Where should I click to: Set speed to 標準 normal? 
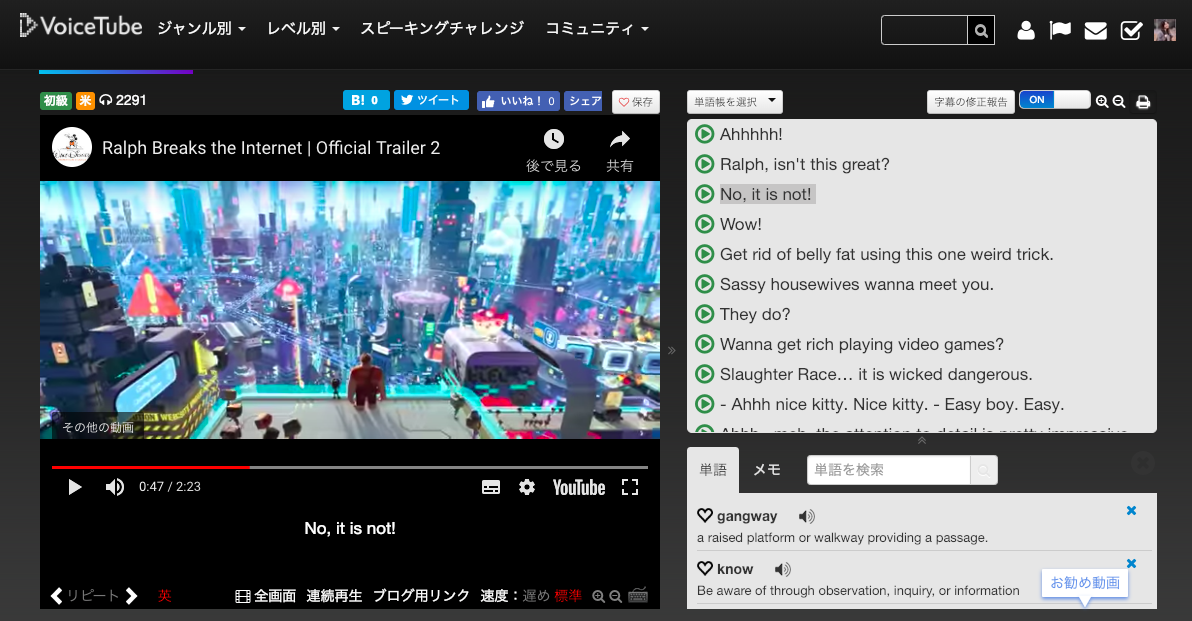(568, 596)
